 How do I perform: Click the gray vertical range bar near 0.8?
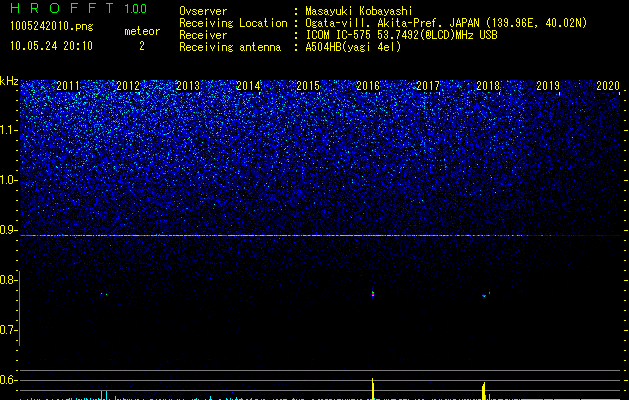pos(20,308)
